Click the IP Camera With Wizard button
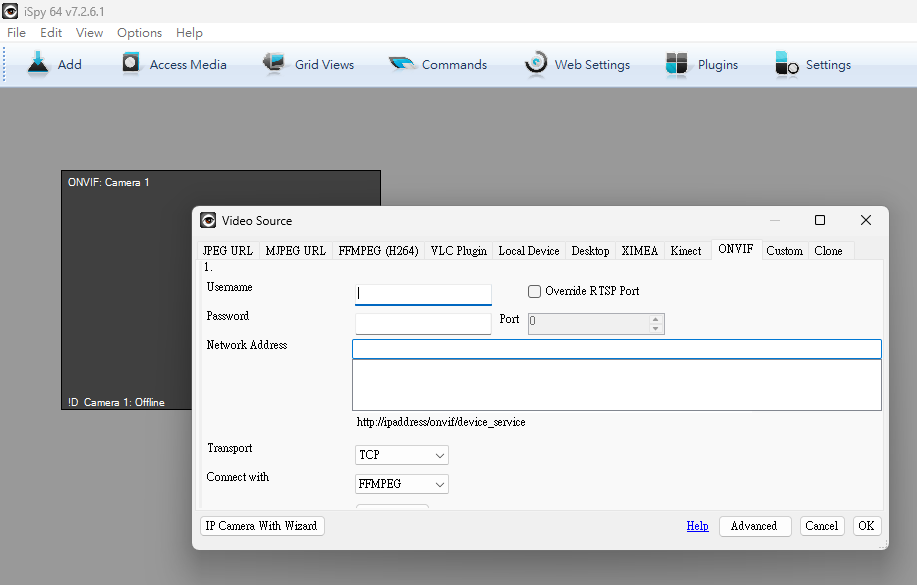Viewport: 917px width, 585px height. (262, 526)
